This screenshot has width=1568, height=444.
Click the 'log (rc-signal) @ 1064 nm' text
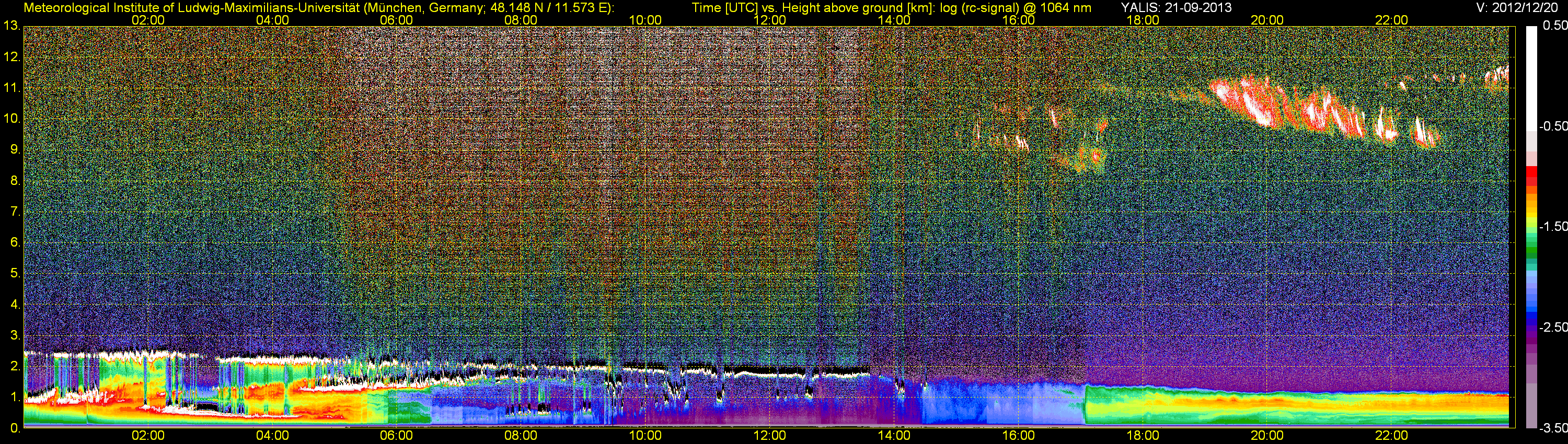tap(1014, 8)
